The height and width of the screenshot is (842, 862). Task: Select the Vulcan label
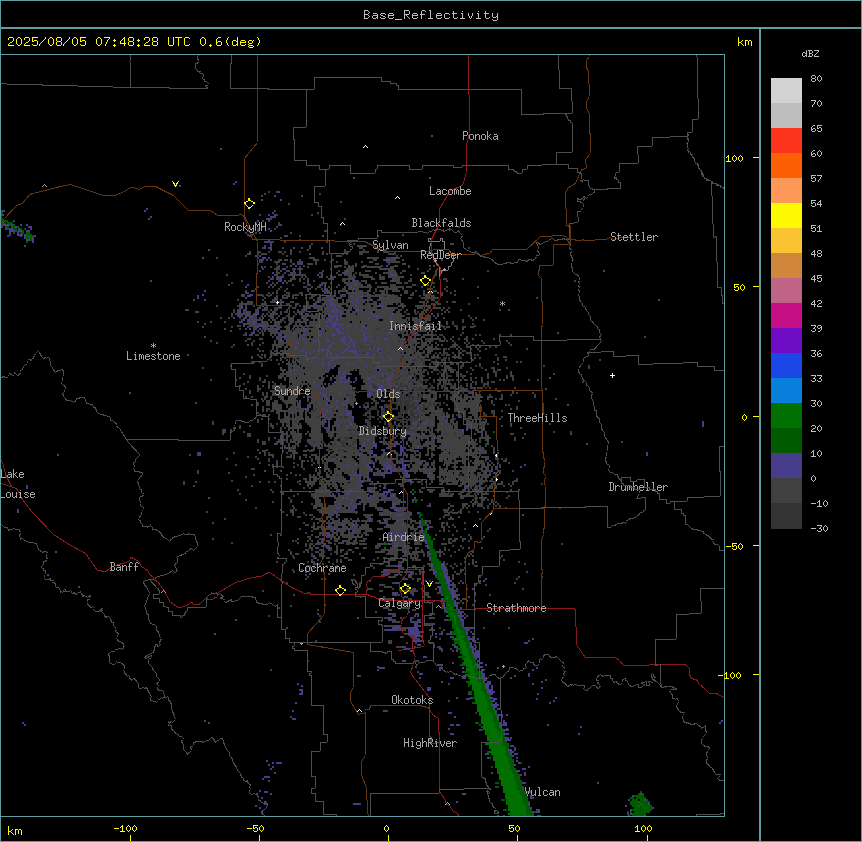543,792
